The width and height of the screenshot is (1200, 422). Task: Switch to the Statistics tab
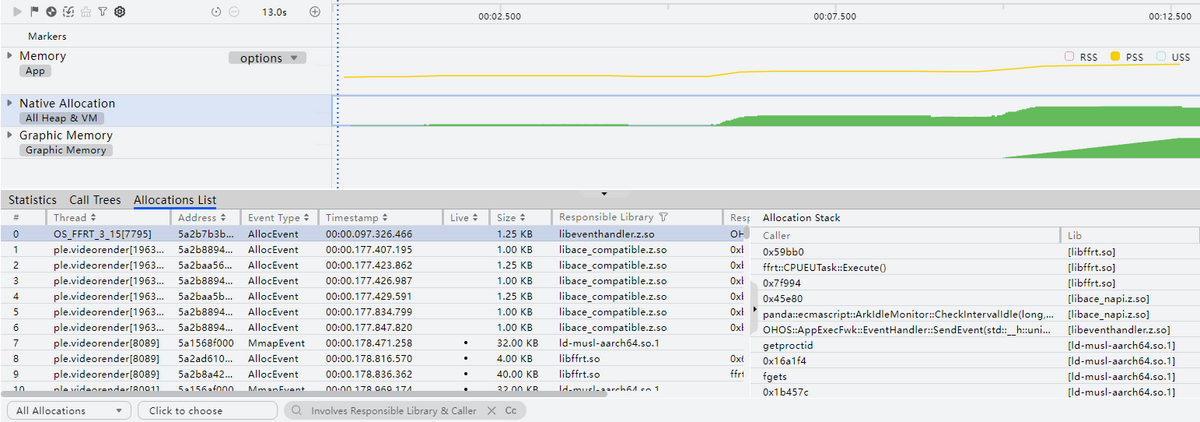(x=32, y=200)
